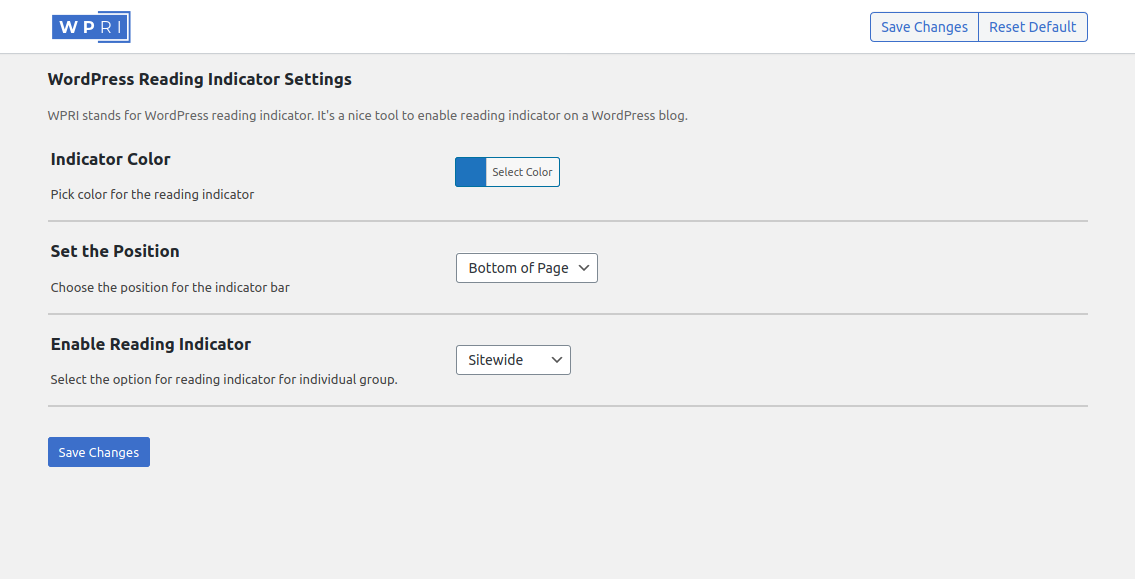Open the Select Color picker button
This screenshot has width=1135, height=579.
coord(523,172)
